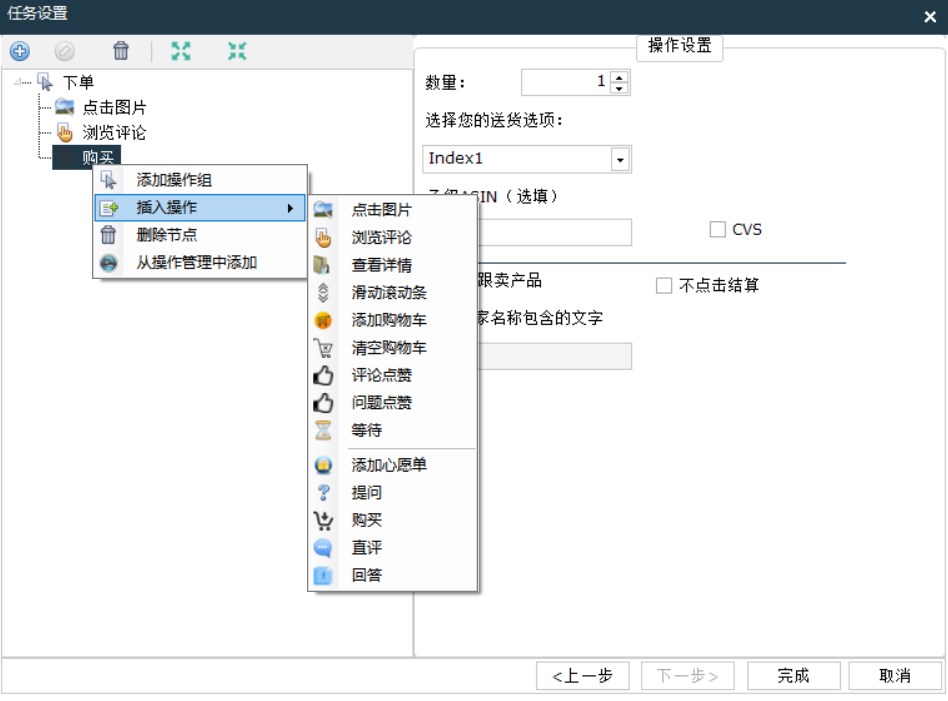The height and width of the screenshot is (701, 948).
Task: Select 问题点赞 in the submenu
Action: pos(392,403)
